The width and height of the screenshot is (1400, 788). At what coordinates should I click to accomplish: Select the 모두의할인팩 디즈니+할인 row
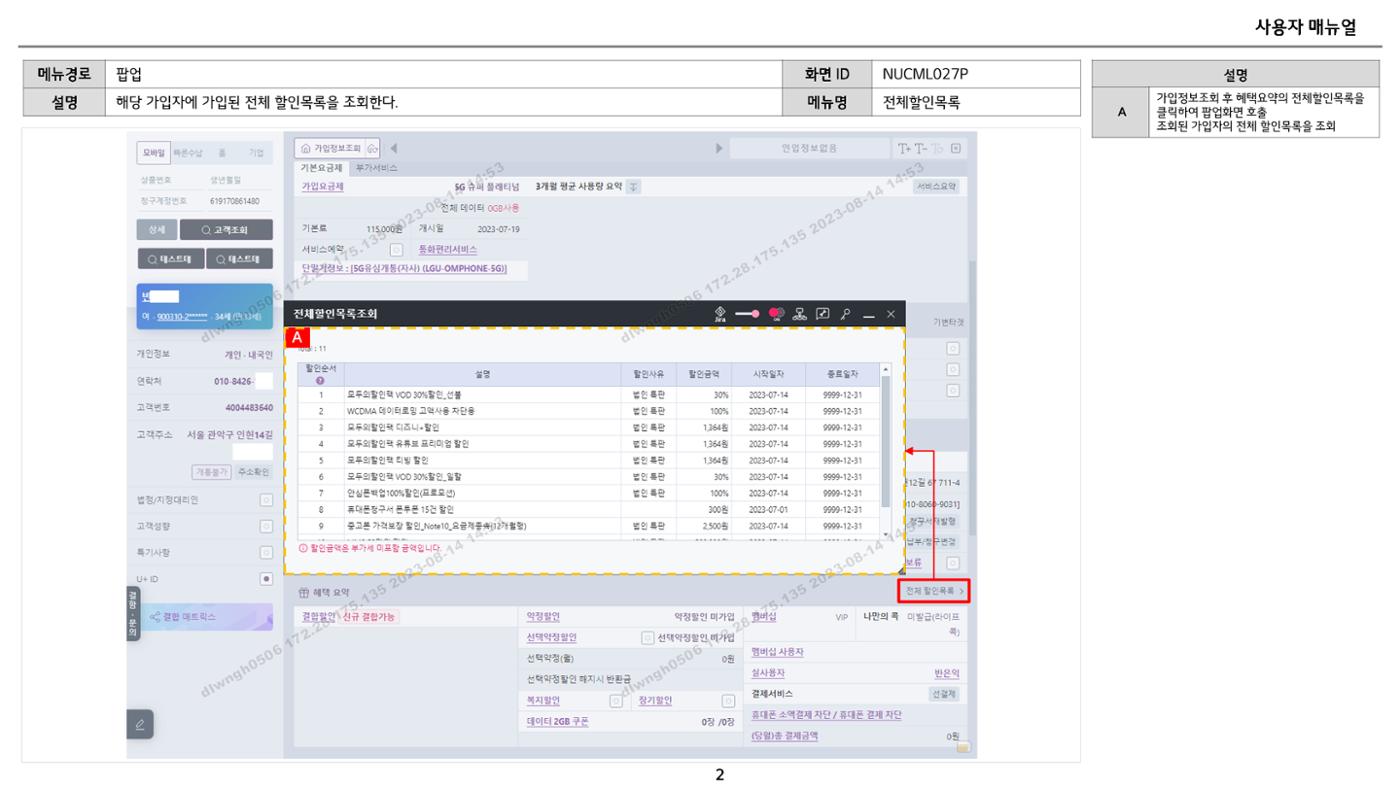(590, 426)
